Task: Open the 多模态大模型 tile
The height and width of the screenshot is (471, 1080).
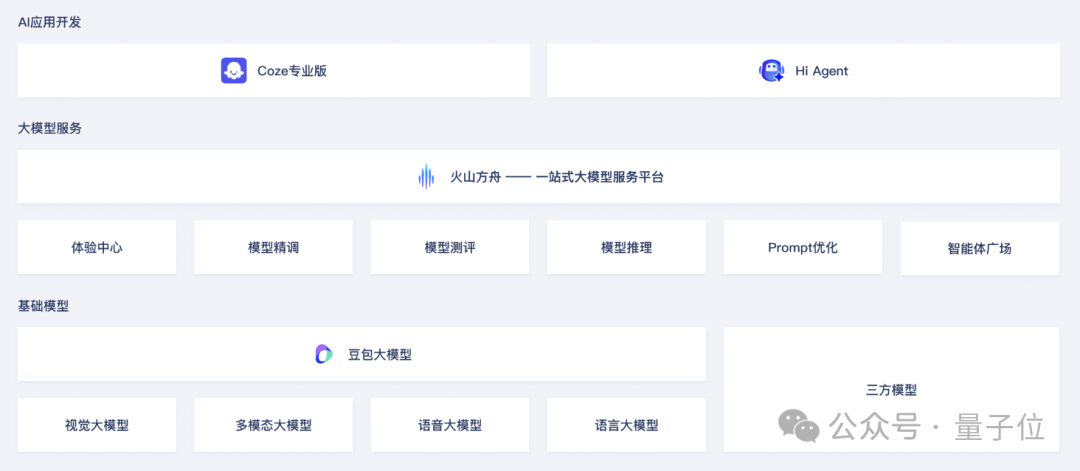Action: pos(273,425)
